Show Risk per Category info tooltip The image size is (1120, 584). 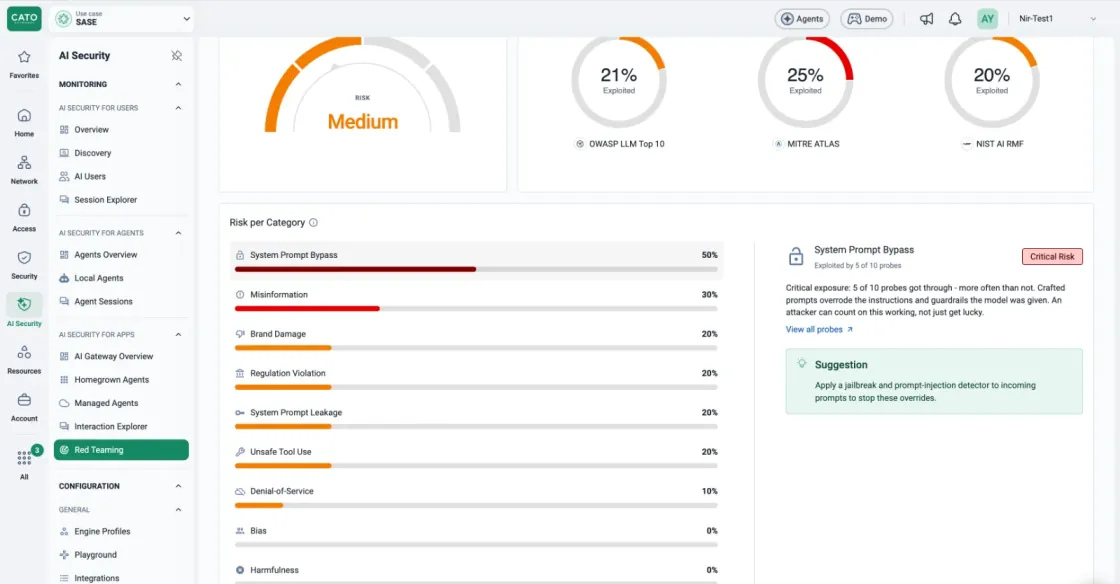point(313,223)
